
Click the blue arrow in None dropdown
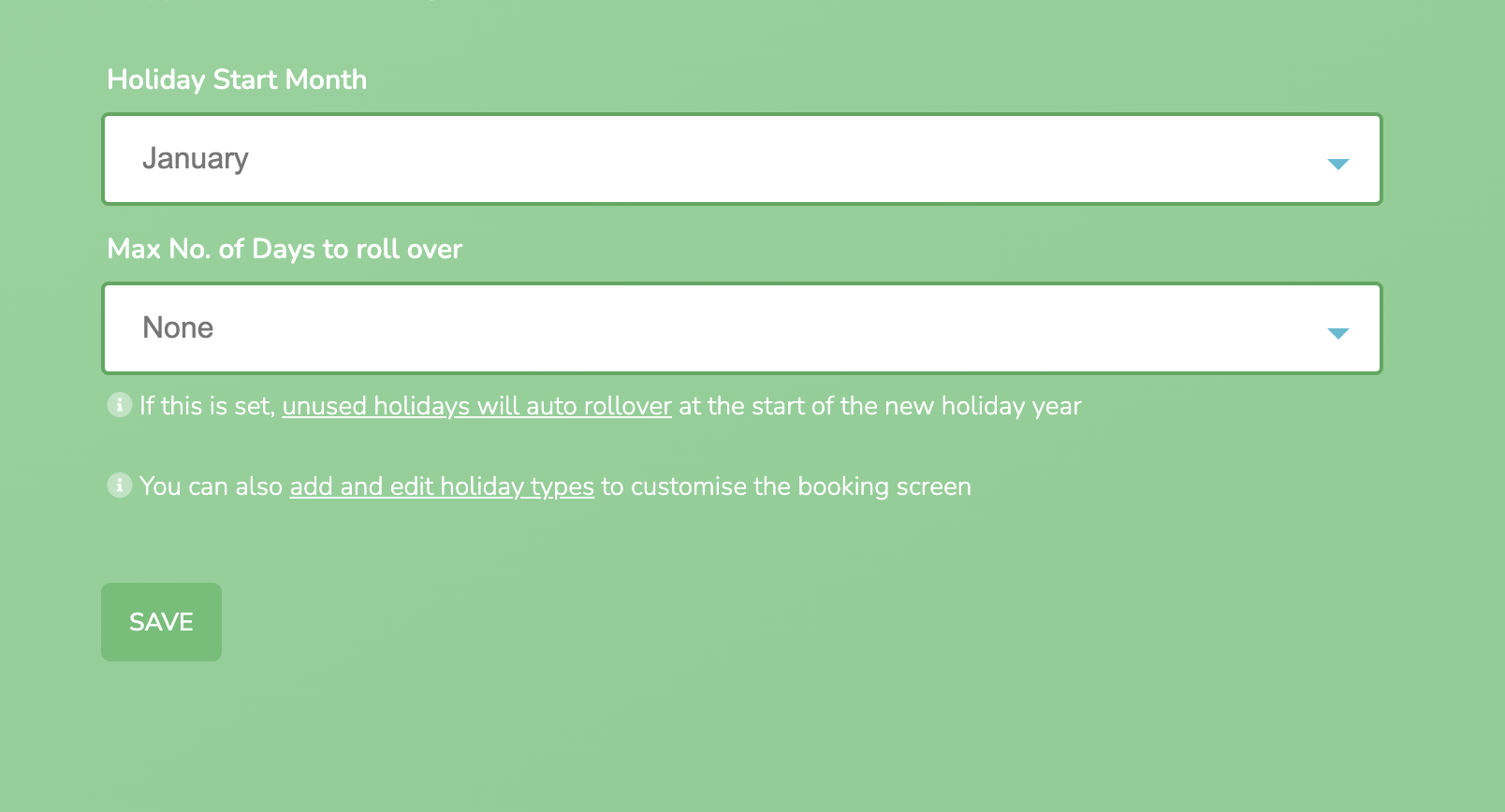(1337, 334)
